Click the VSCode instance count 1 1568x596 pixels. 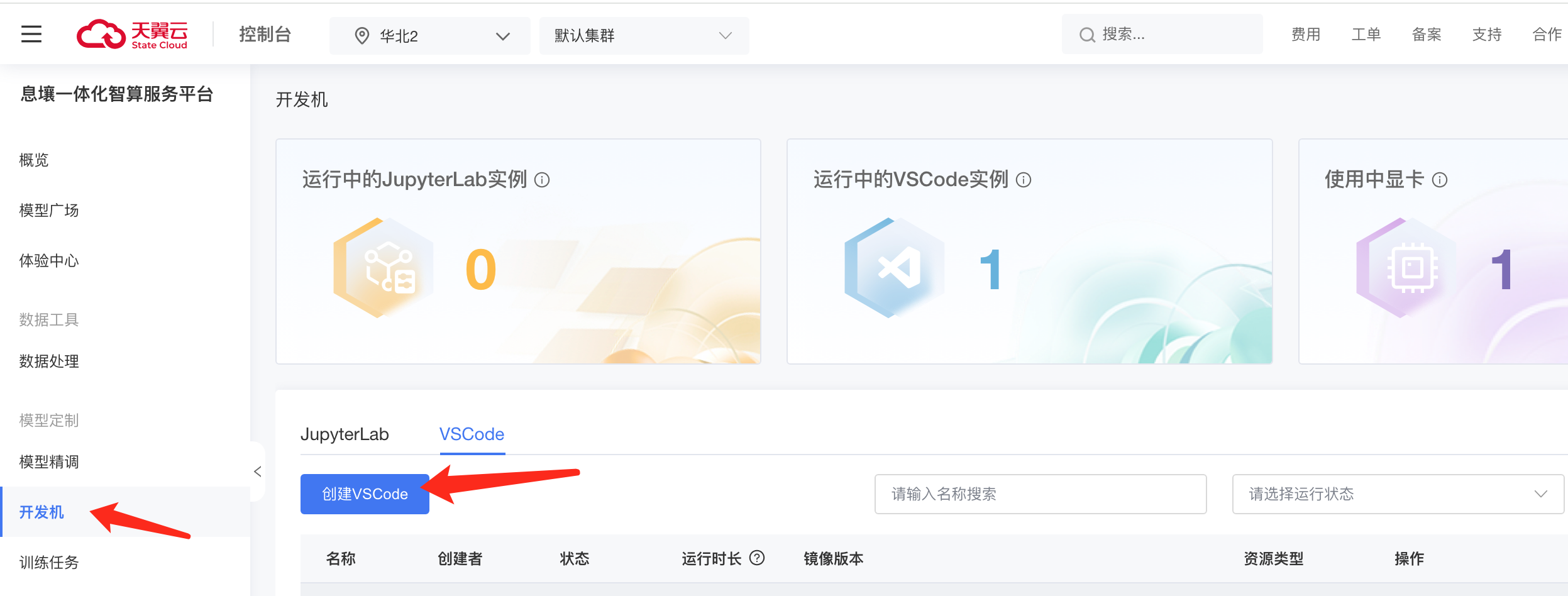tap(990, 270)
